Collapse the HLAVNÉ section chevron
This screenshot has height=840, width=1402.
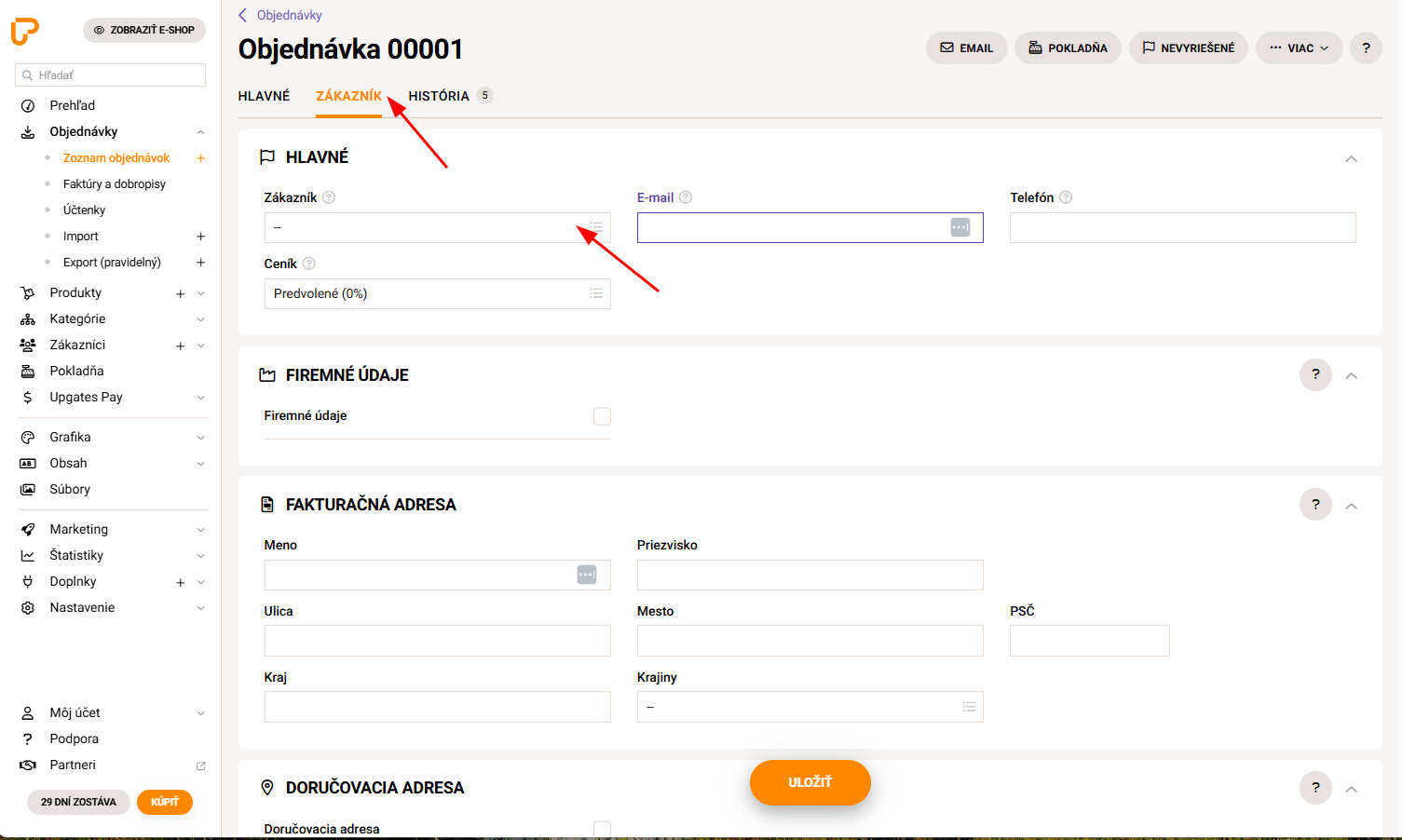1351,158
